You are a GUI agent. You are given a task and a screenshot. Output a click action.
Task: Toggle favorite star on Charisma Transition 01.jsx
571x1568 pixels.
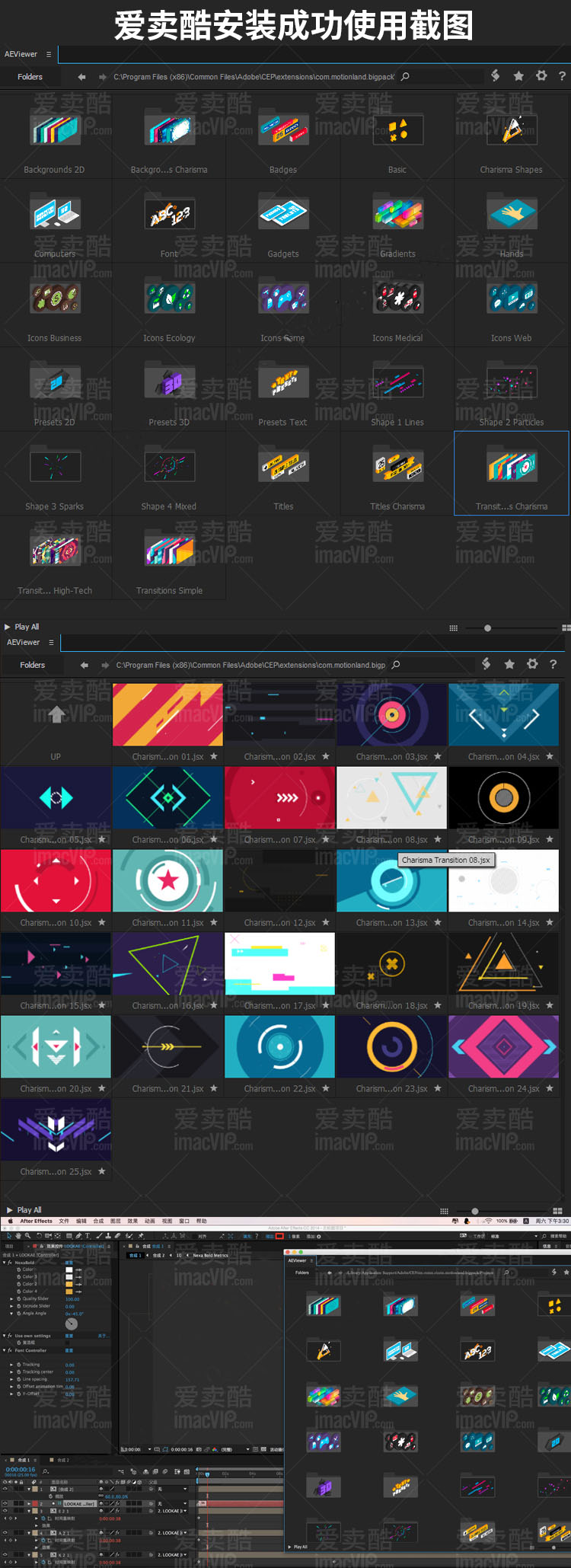[214, 756]
